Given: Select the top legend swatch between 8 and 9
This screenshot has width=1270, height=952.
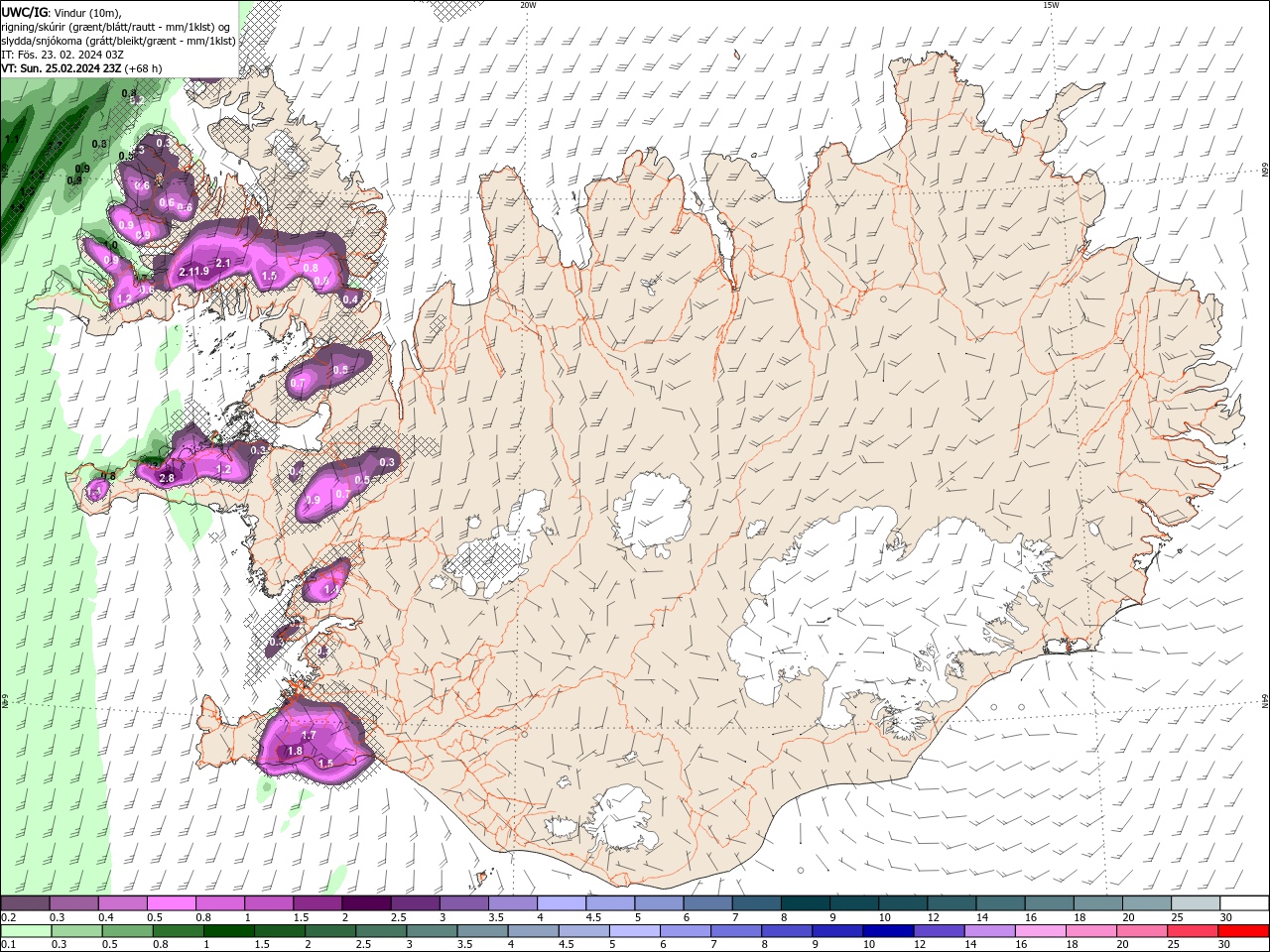Looking at the screenshot, I should (x=804, y=904).
